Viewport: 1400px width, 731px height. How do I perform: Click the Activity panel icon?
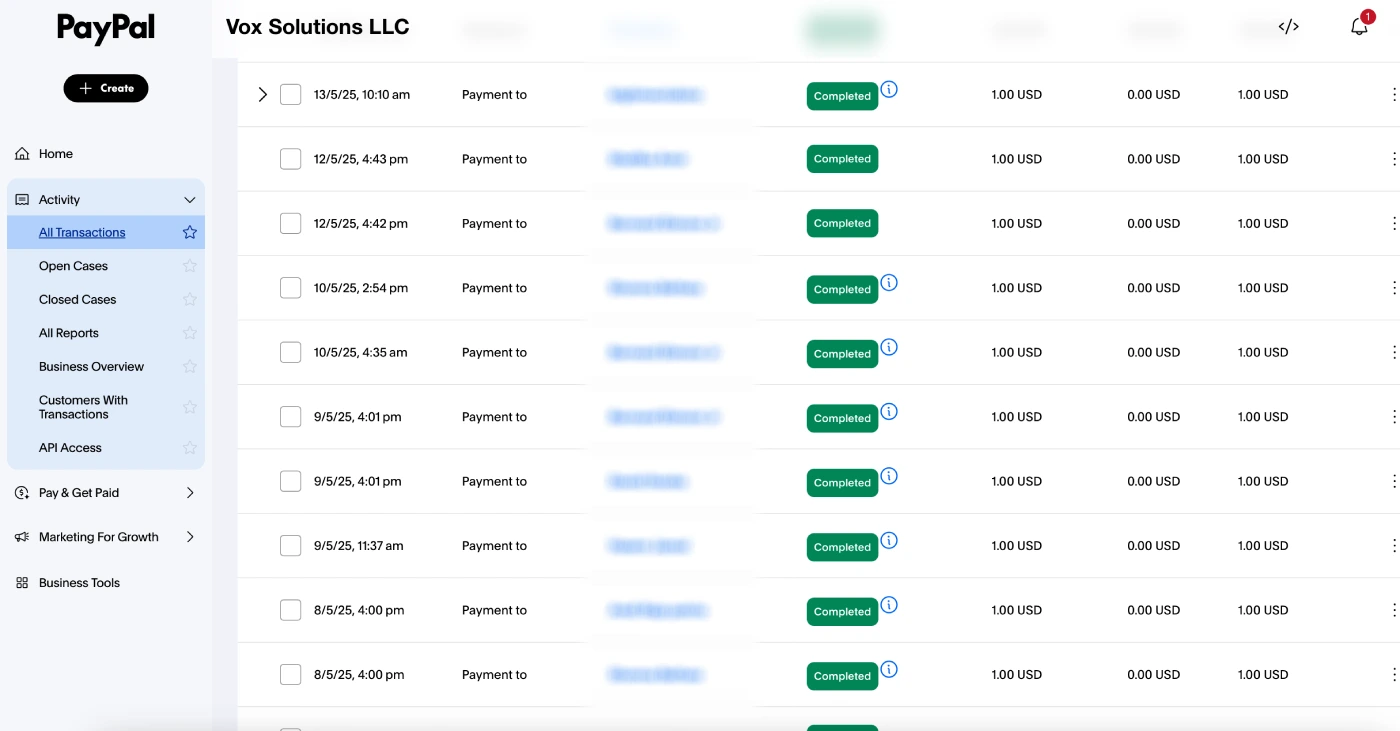[21, 199]
